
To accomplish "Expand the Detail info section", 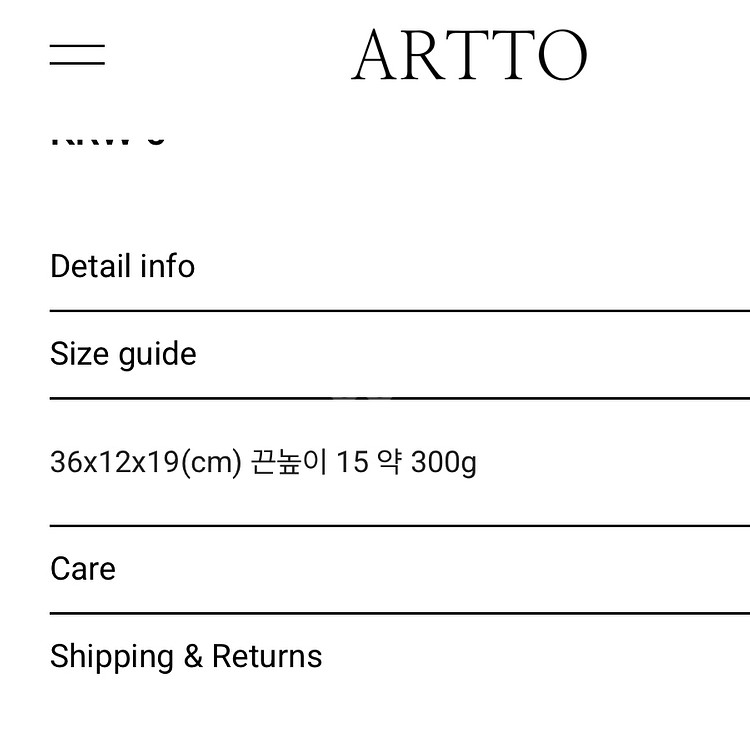I will pyautogui.click(x=122, y=267).
